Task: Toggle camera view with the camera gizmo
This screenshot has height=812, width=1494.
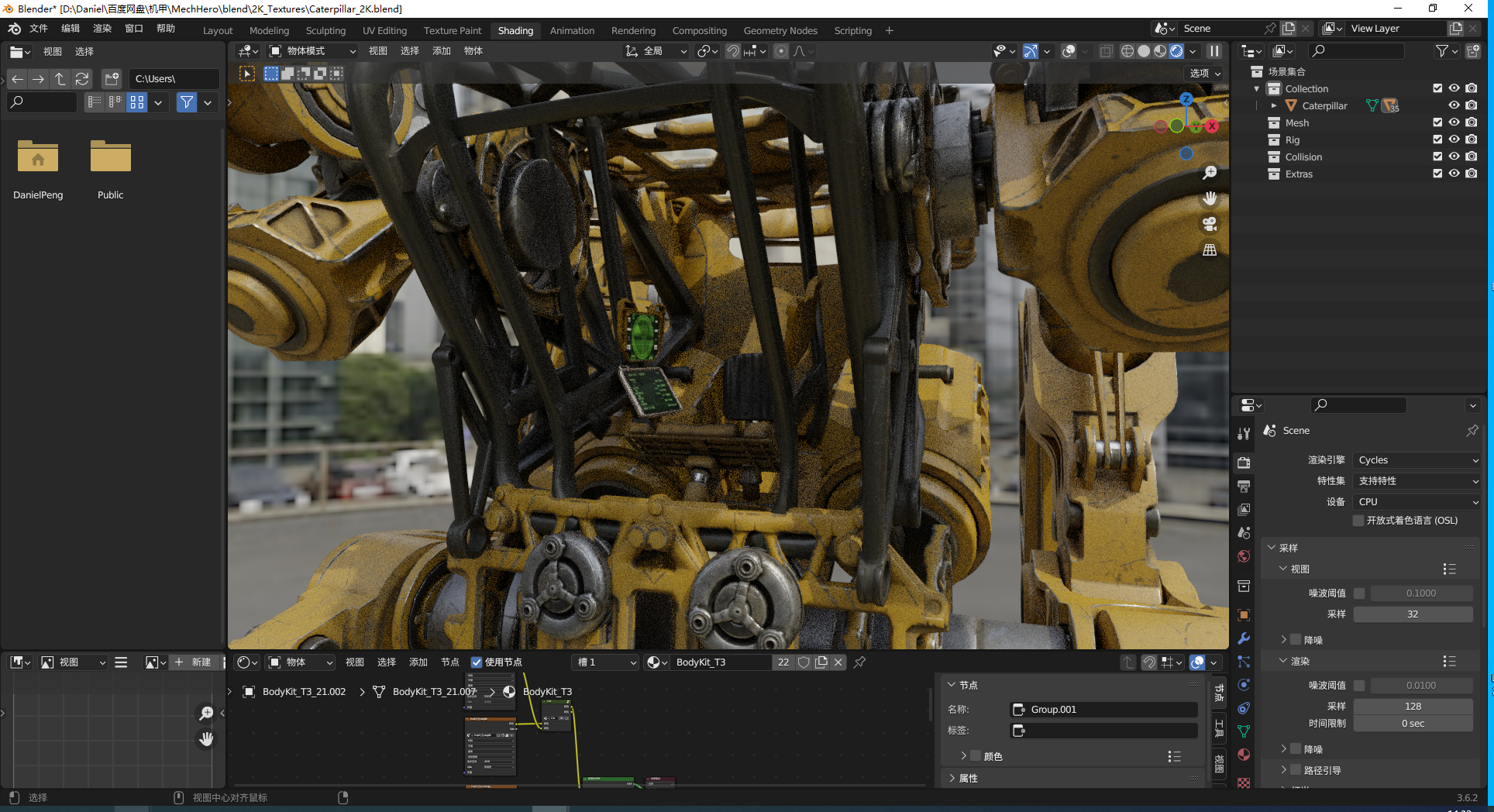Action: (1209, 224)
